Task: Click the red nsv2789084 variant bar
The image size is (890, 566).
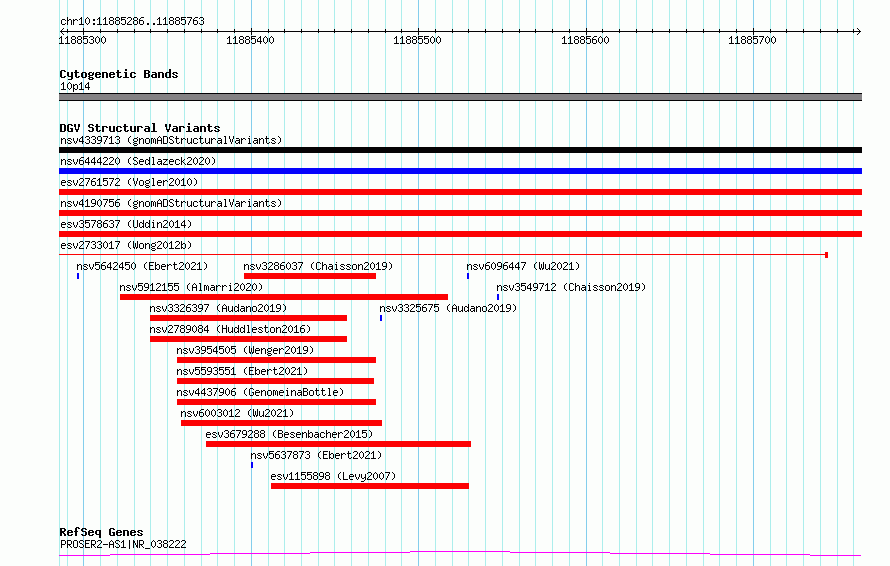Action: point(249,339)
